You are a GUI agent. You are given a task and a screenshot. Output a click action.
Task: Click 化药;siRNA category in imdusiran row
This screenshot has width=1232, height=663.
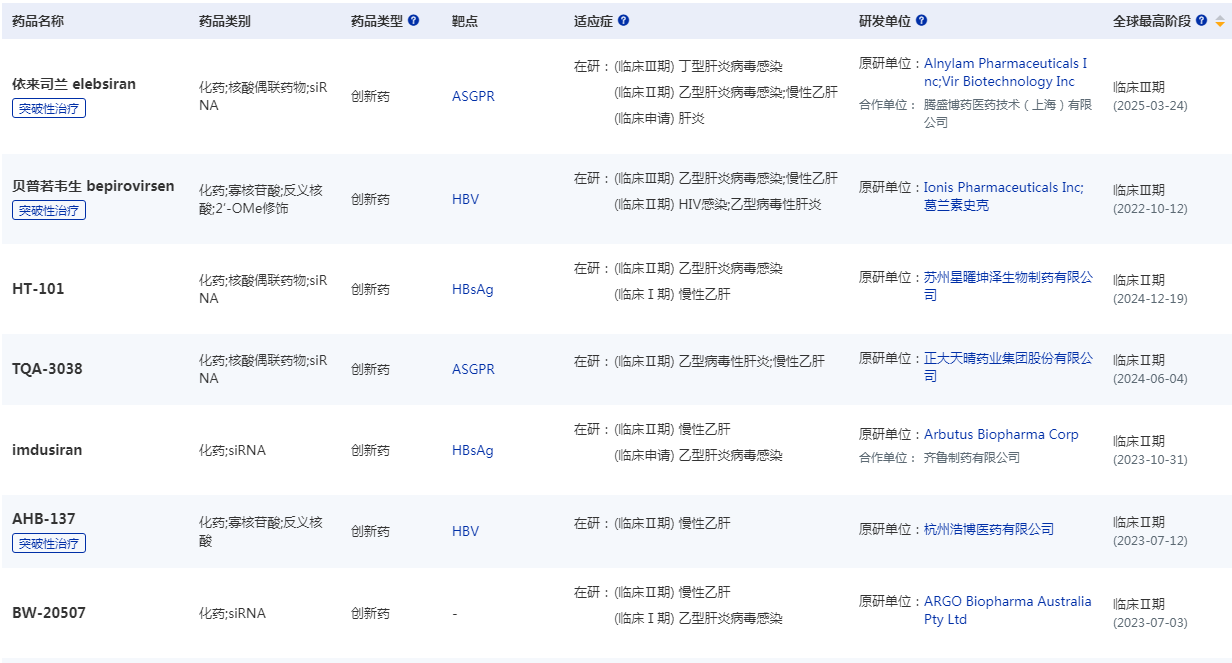[x=232, y=450]
